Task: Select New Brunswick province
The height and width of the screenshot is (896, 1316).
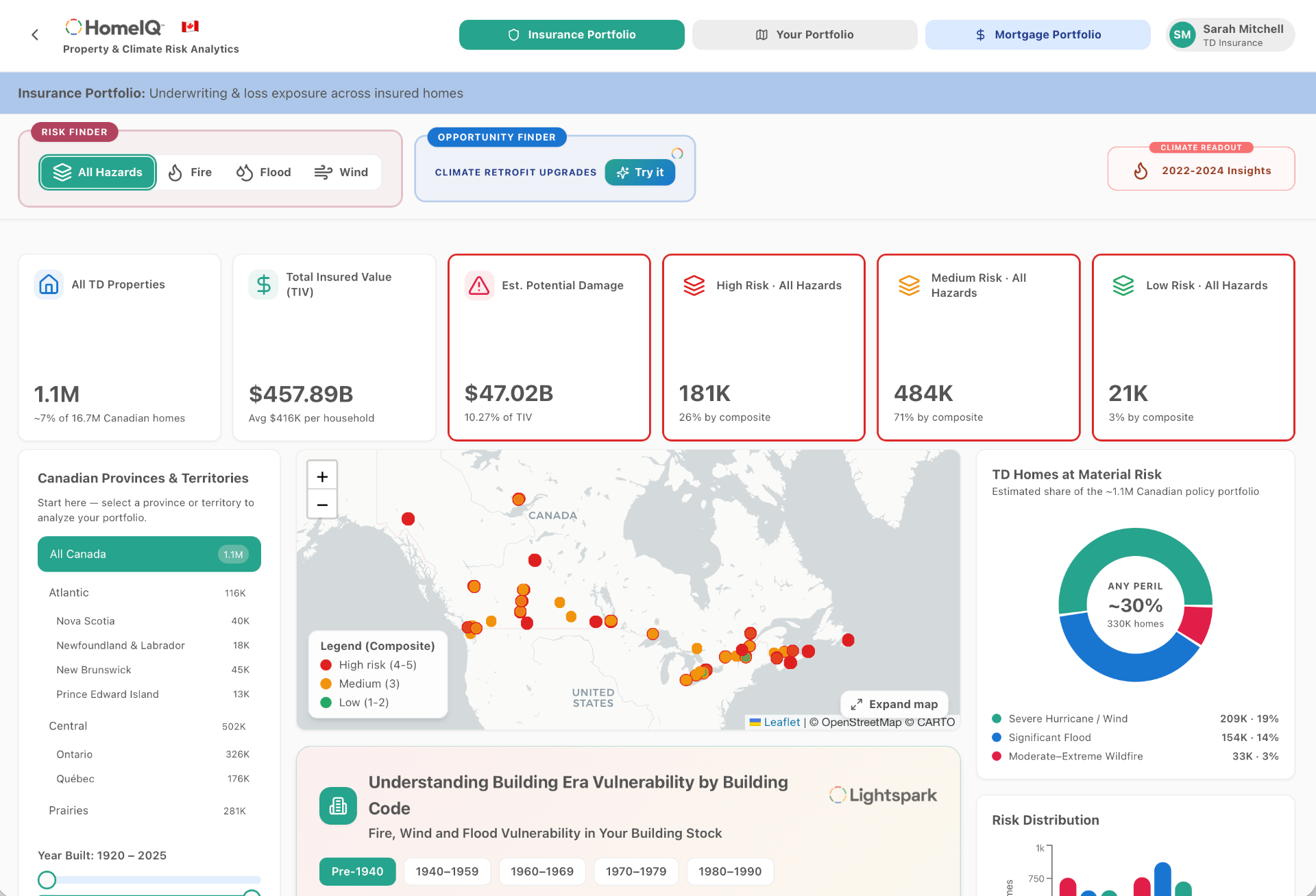Action: point(149,670)
